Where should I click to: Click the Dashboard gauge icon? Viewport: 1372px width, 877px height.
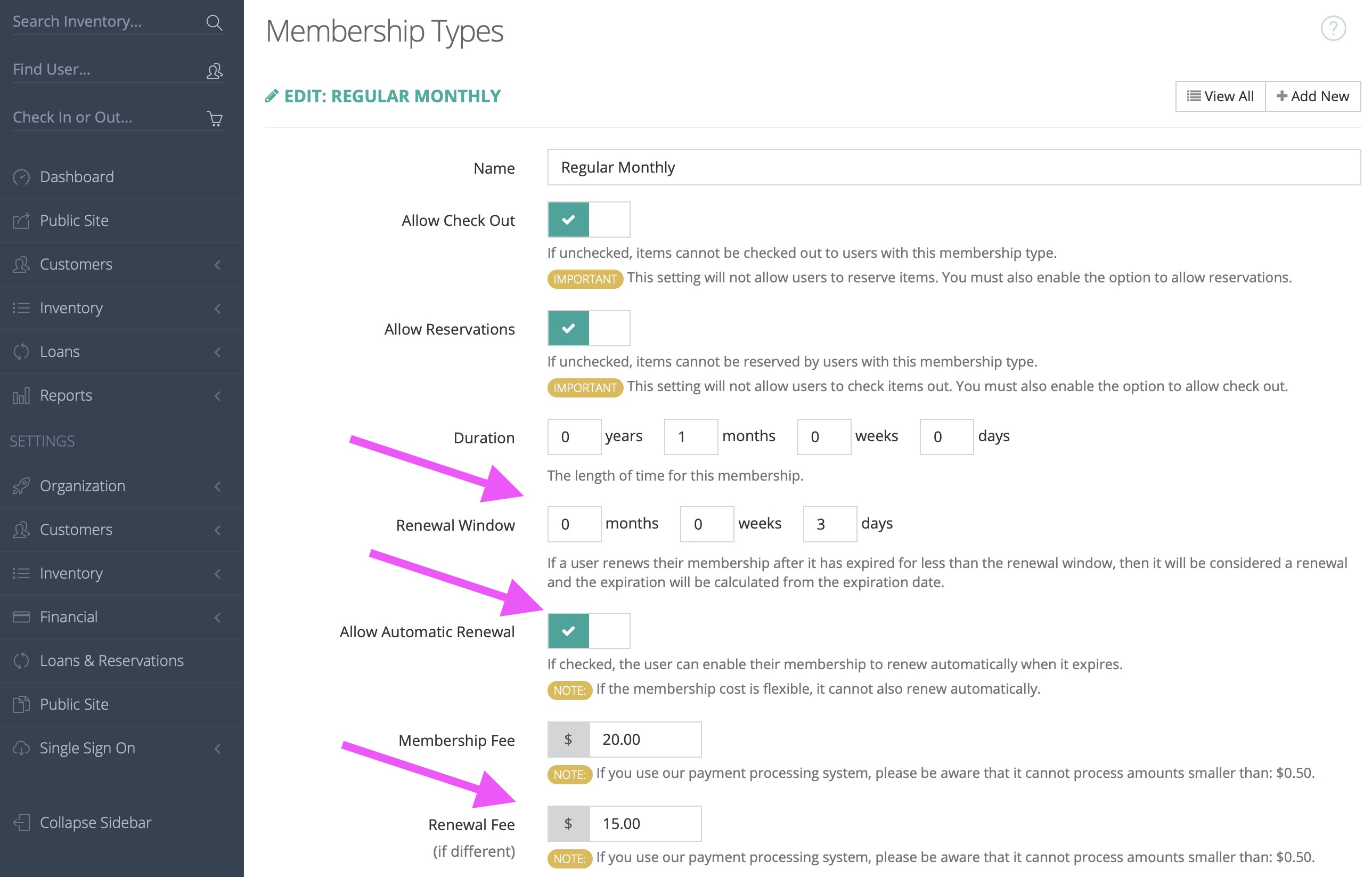coord(21,177)
